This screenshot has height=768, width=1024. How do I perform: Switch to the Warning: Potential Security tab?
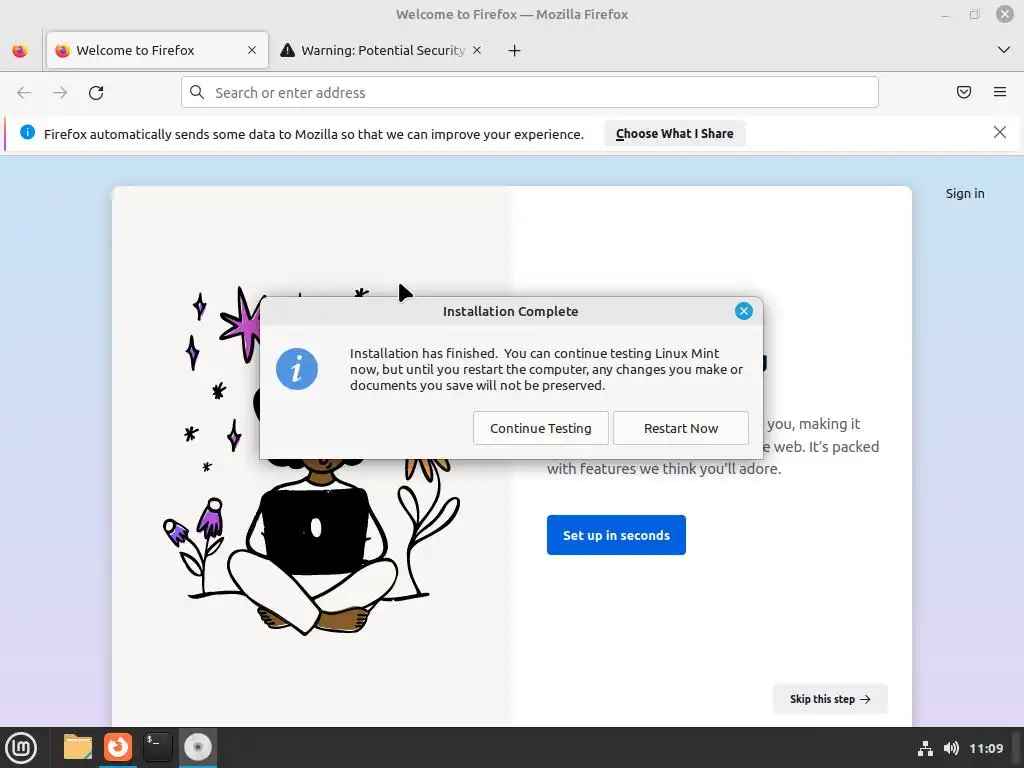(381, 50)
